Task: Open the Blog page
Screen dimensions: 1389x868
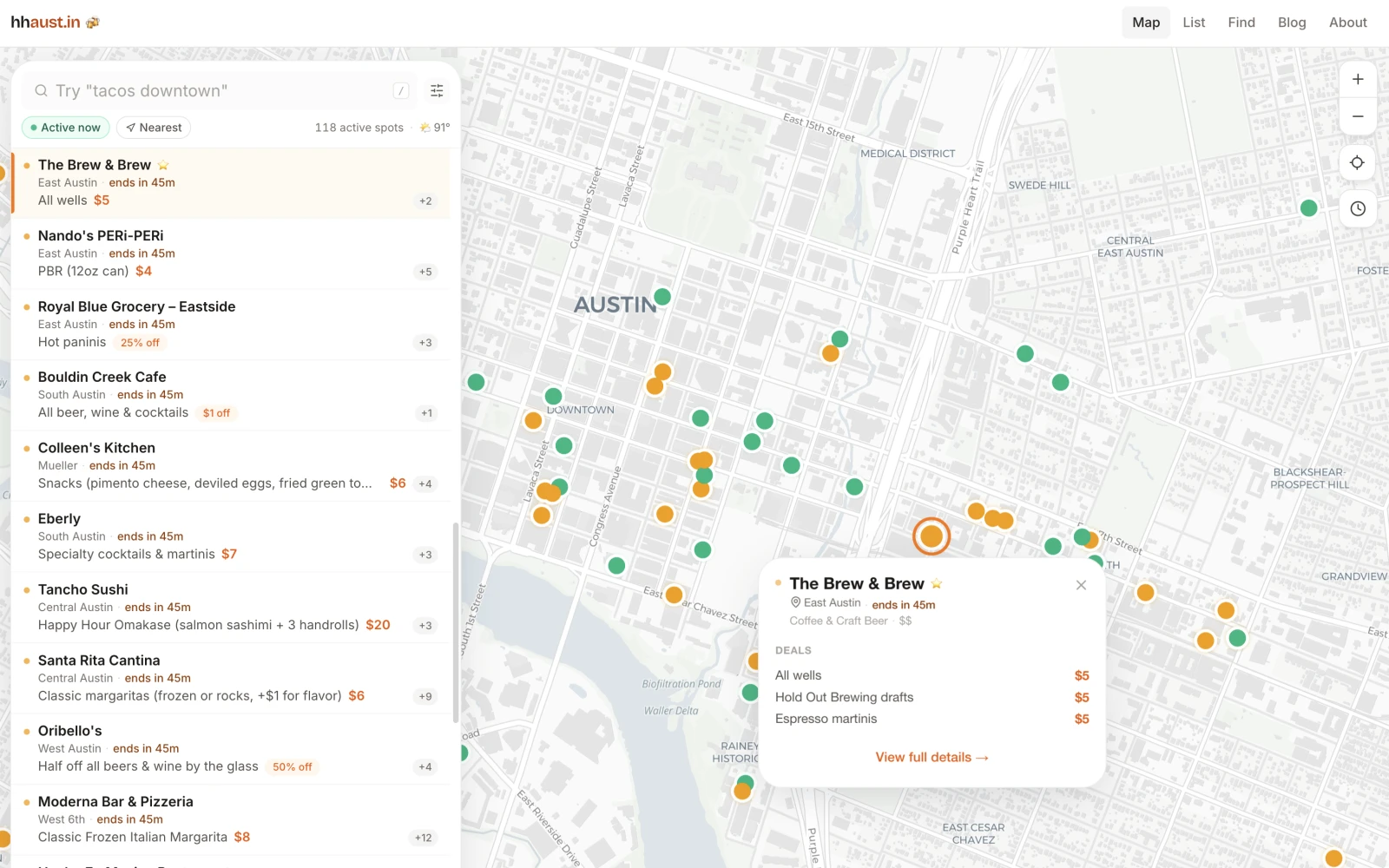Action: [1292, 23]
